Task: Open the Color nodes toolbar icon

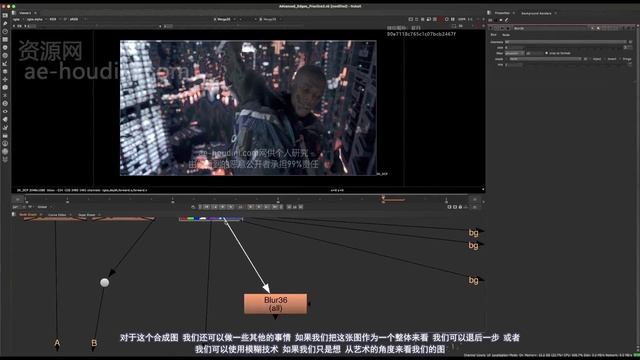Action: pyautogui.click(x=5, y=48)
